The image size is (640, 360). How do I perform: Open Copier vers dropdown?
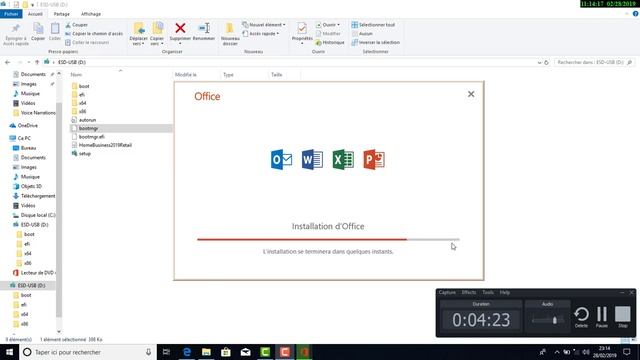coord(157,41)
